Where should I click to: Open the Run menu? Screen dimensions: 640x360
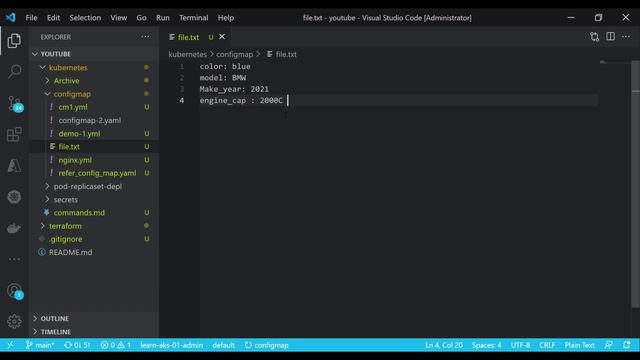(x=162, y=18)
